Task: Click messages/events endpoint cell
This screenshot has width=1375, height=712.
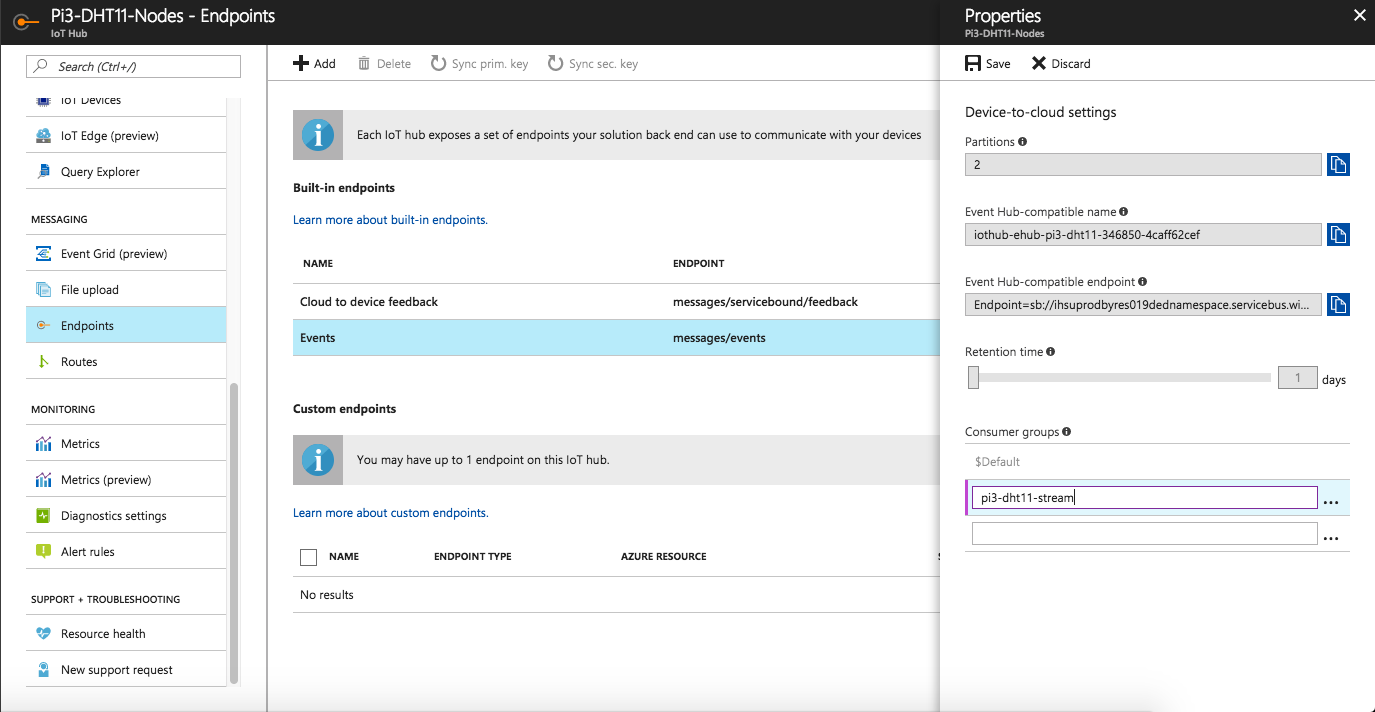Action: [x=719, y=338]
